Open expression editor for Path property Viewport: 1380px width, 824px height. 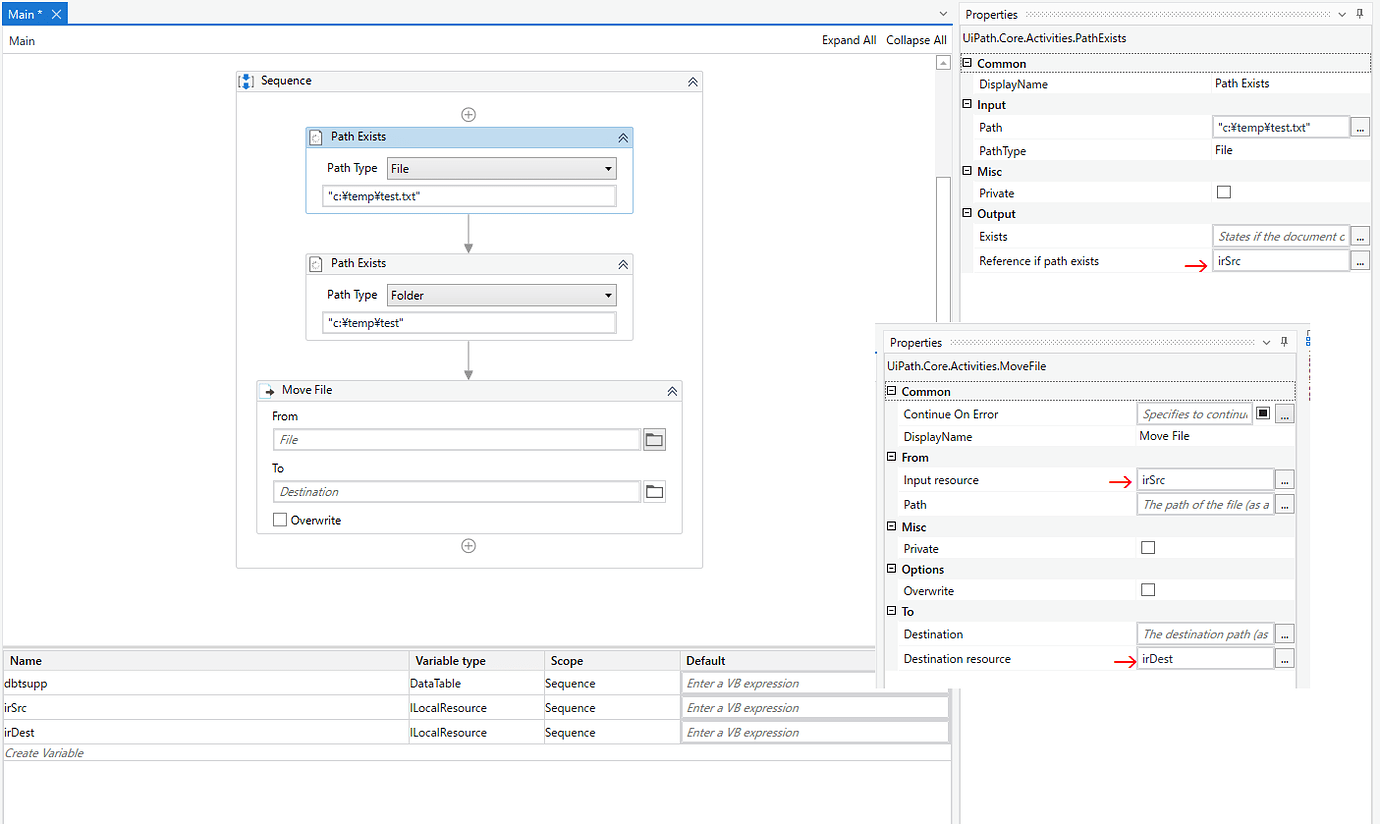(1360, 127)
